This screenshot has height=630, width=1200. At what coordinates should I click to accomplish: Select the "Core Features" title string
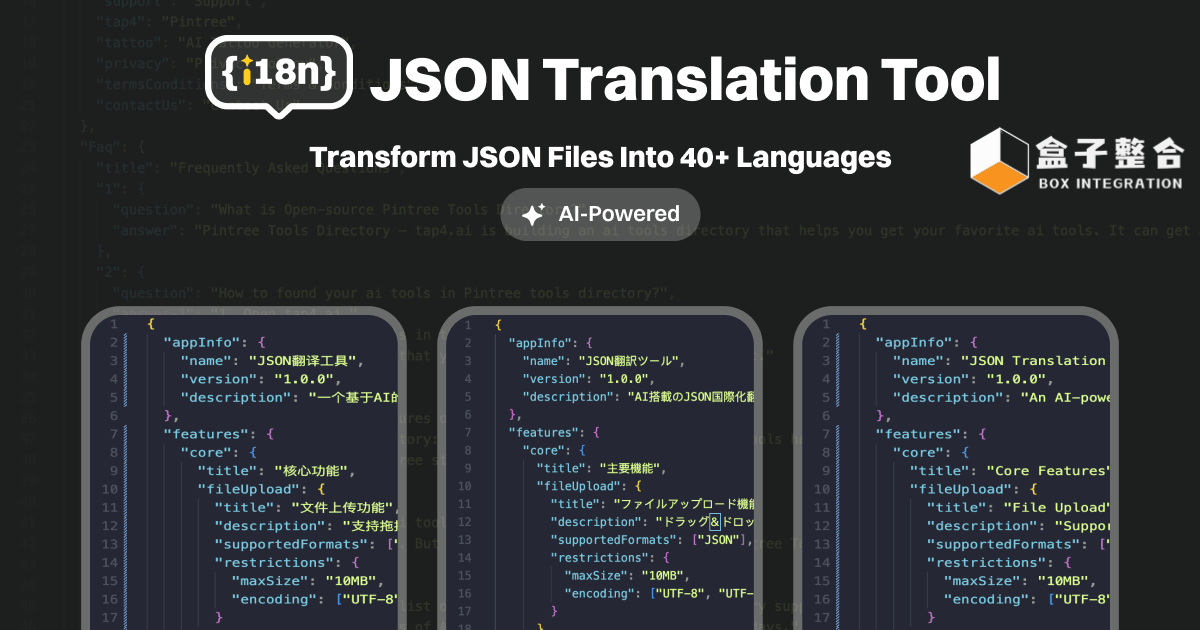[1048, 471]
